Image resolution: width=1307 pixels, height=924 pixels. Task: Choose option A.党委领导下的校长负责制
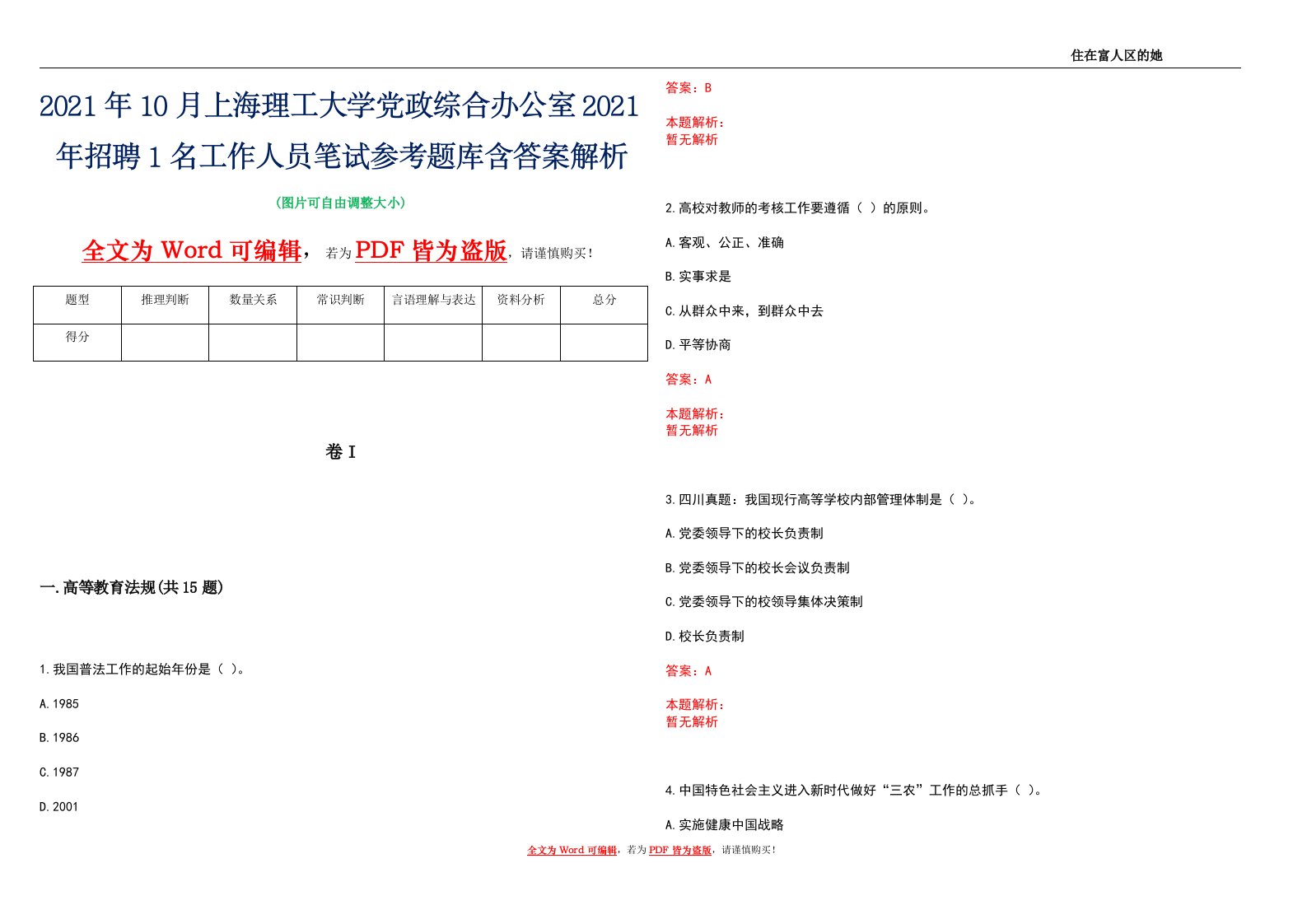745,534
